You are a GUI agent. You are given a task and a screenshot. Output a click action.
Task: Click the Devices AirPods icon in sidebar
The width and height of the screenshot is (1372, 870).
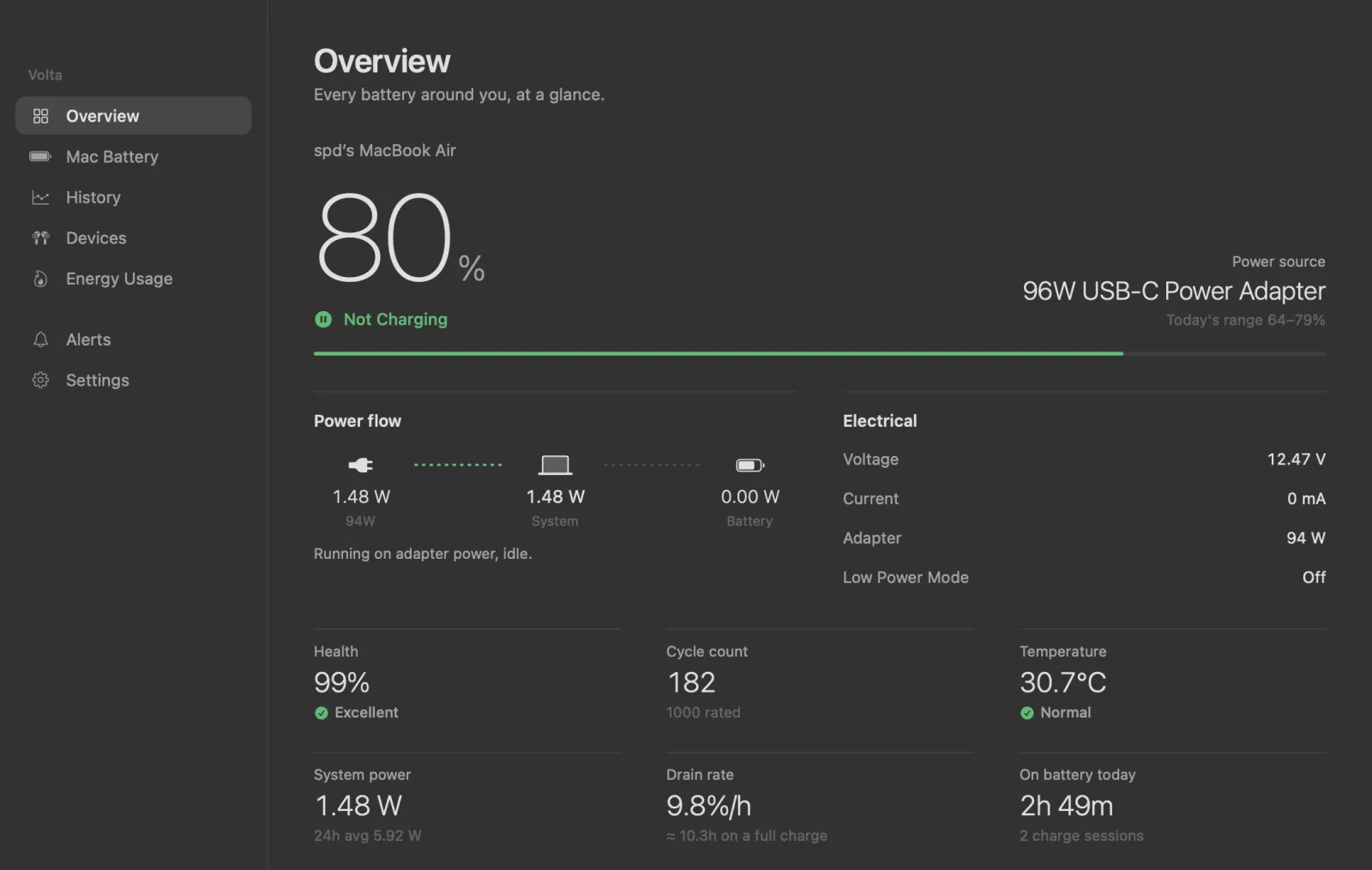pos(40,237)
